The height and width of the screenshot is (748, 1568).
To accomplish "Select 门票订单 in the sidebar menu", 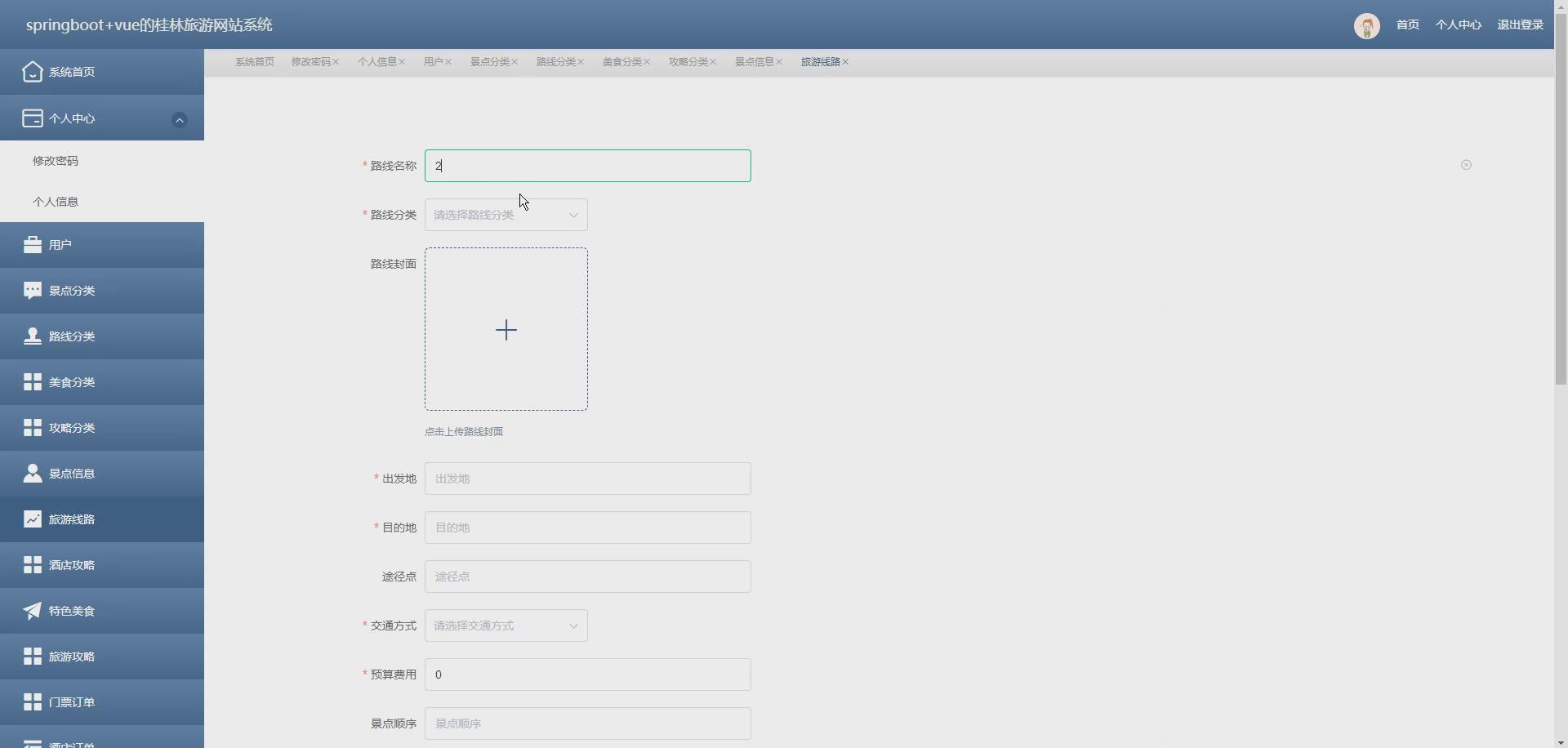I will coord(102,702).
